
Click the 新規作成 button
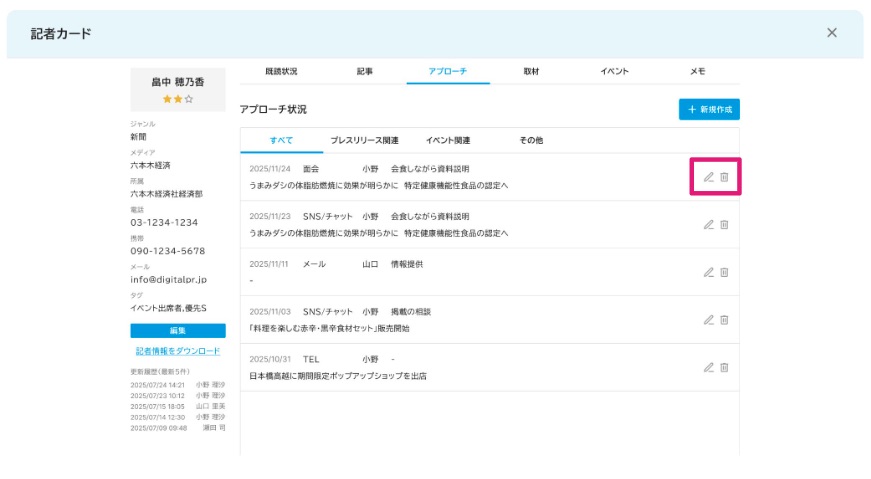[x=709, y=109]
